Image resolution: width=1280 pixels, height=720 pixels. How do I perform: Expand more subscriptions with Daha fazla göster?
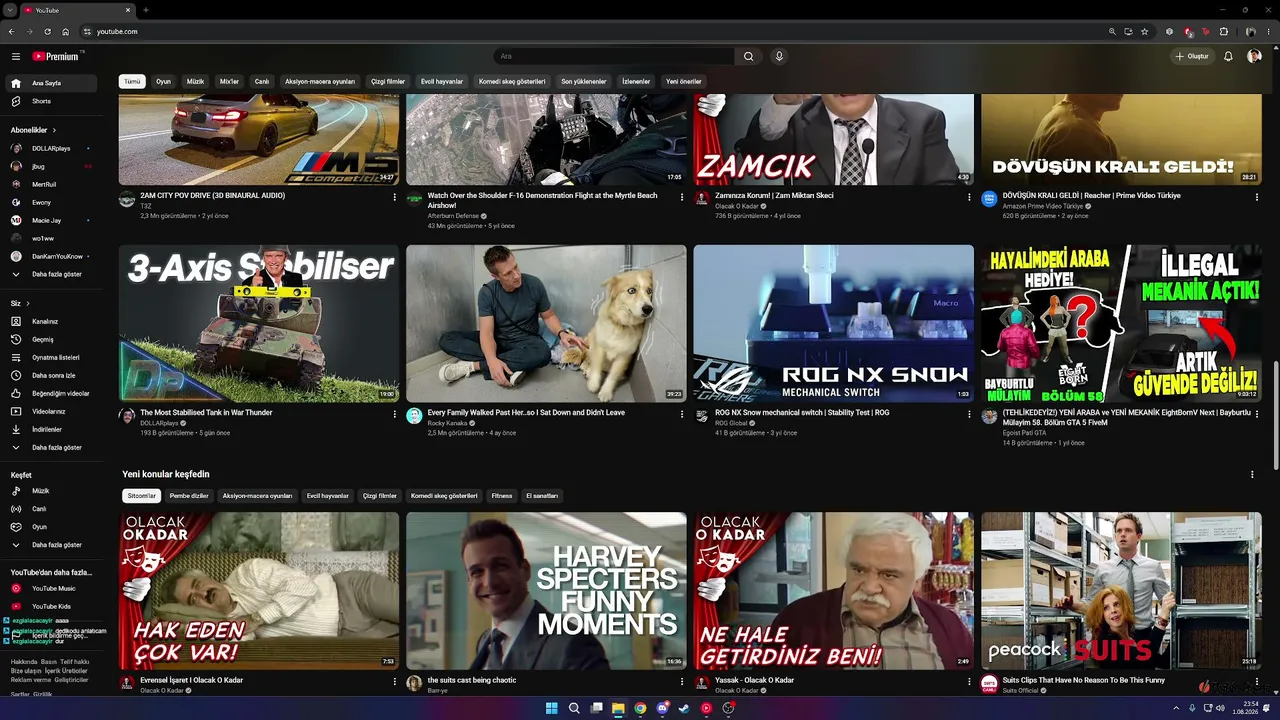click(50, 274)
